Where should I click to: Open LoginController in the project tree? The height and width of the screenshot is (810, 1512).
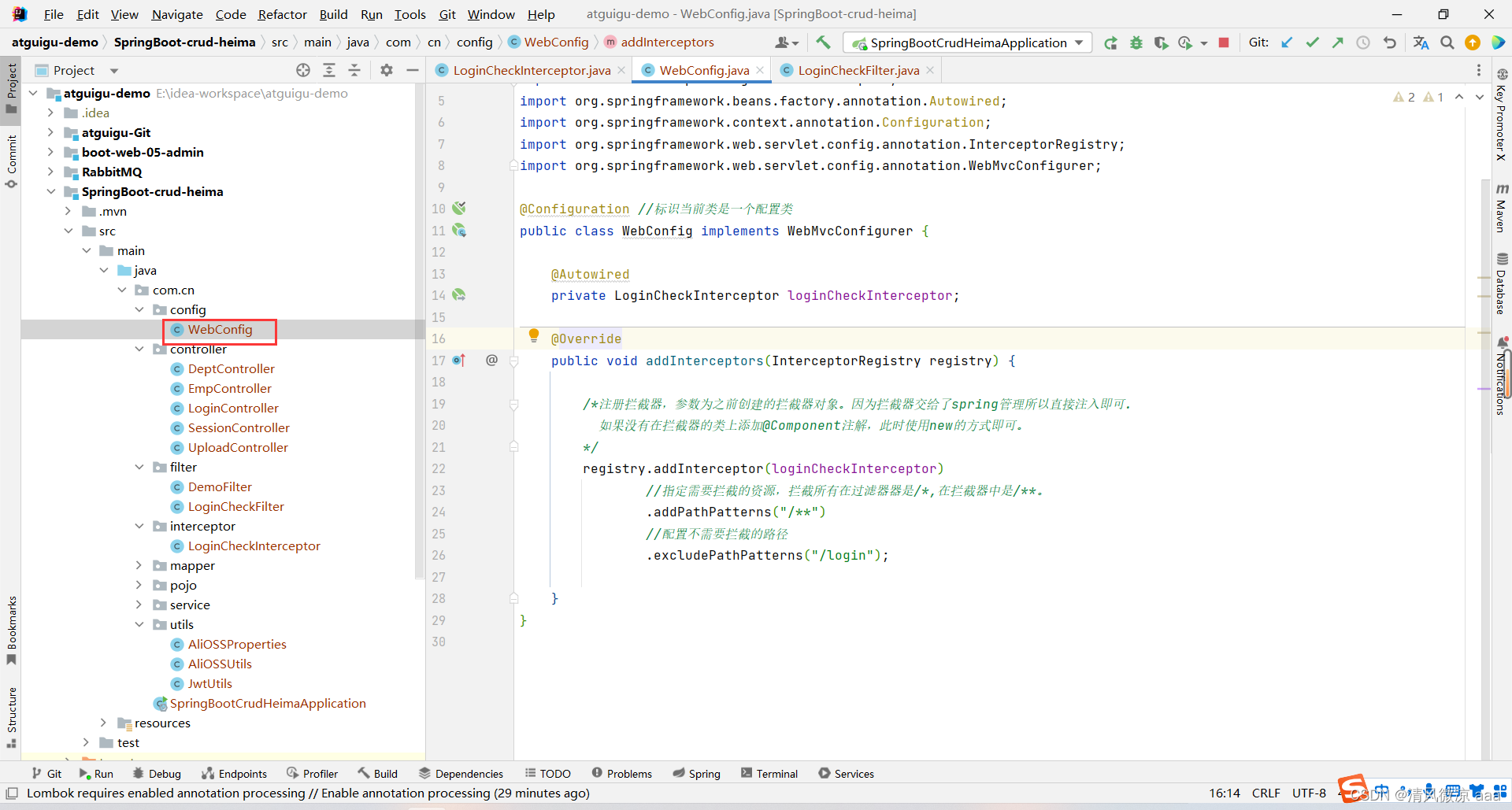click(233, 408)
